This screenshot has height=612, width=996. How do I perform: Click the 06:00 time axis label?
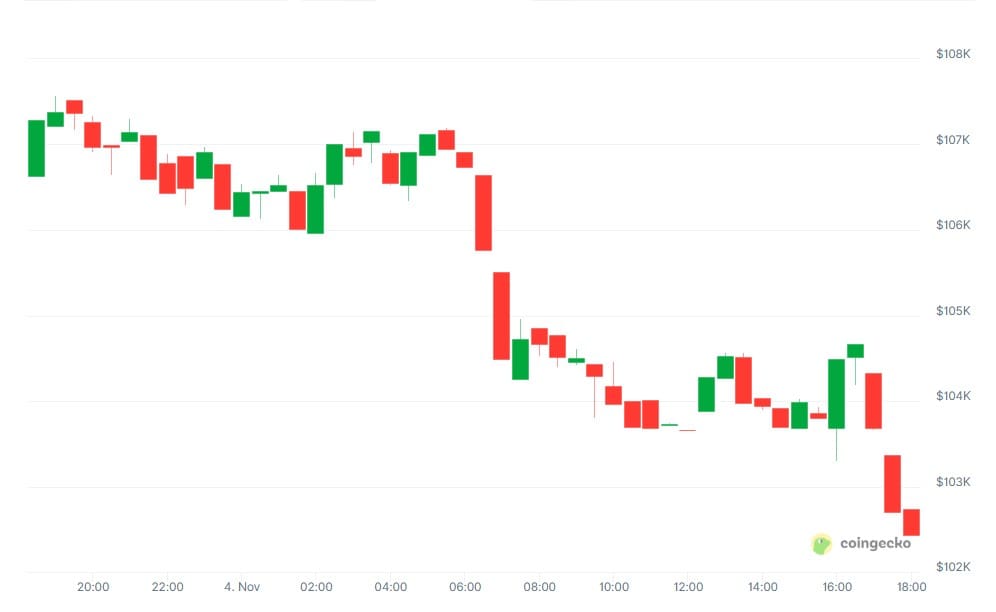pyautogui.click(x=465, y=587)
